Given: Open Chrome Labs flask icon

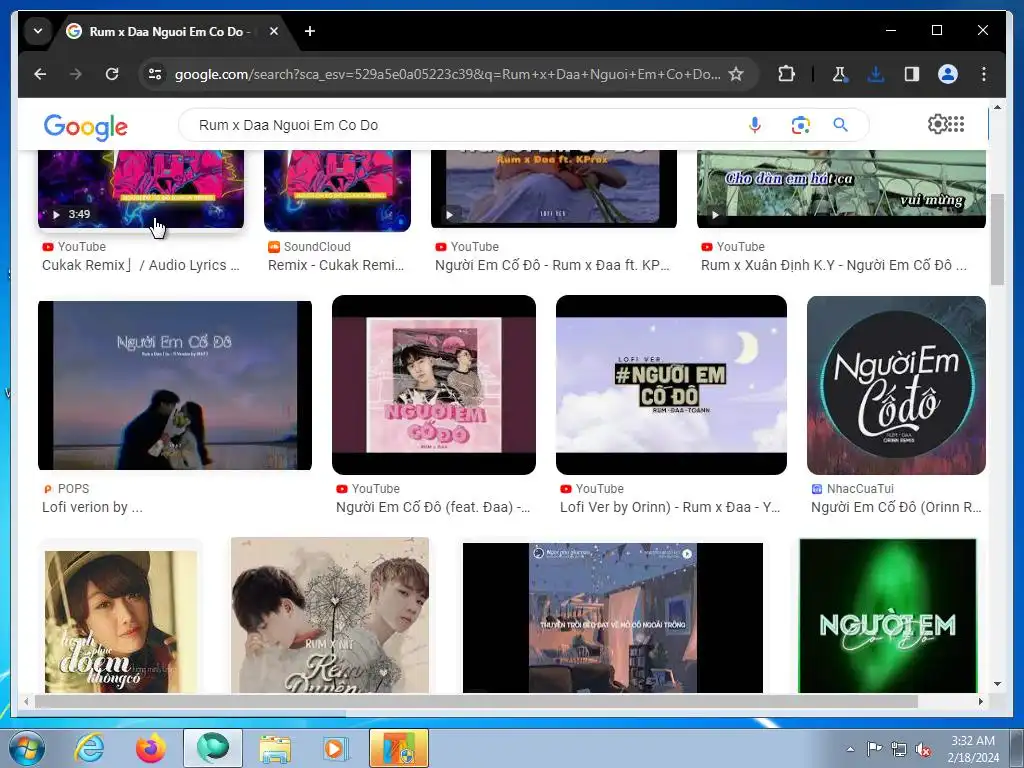Looking at the screenshot, I should (x=839, y=74).
